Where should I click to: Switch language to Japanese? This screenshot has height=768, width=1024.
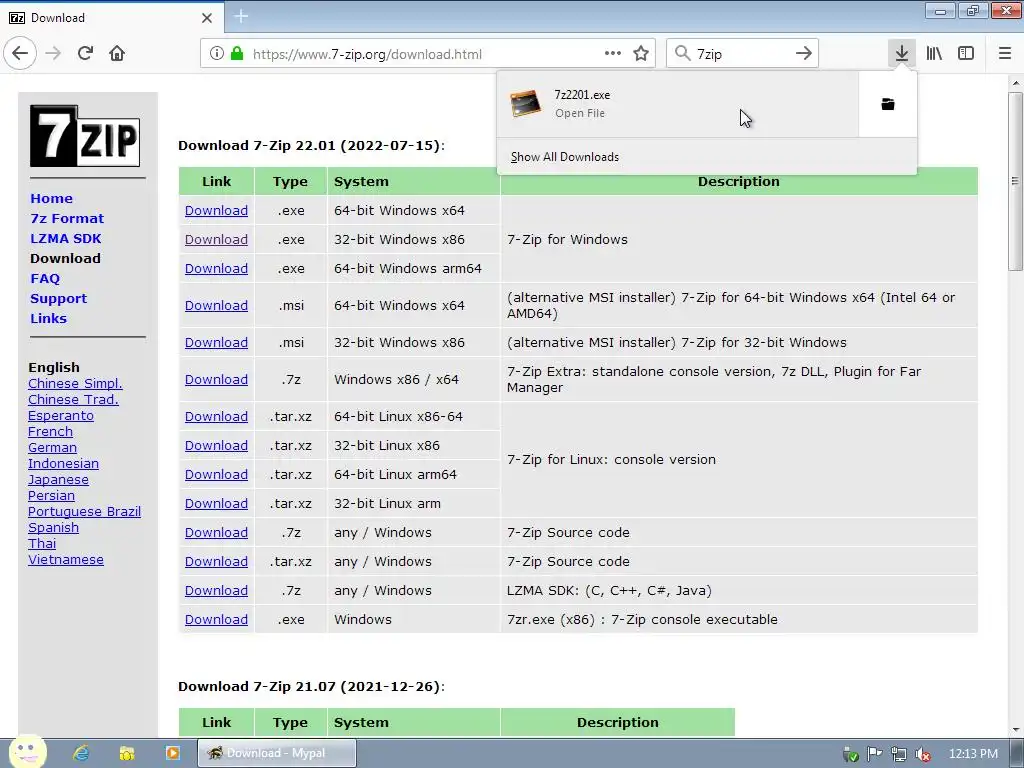58,479
